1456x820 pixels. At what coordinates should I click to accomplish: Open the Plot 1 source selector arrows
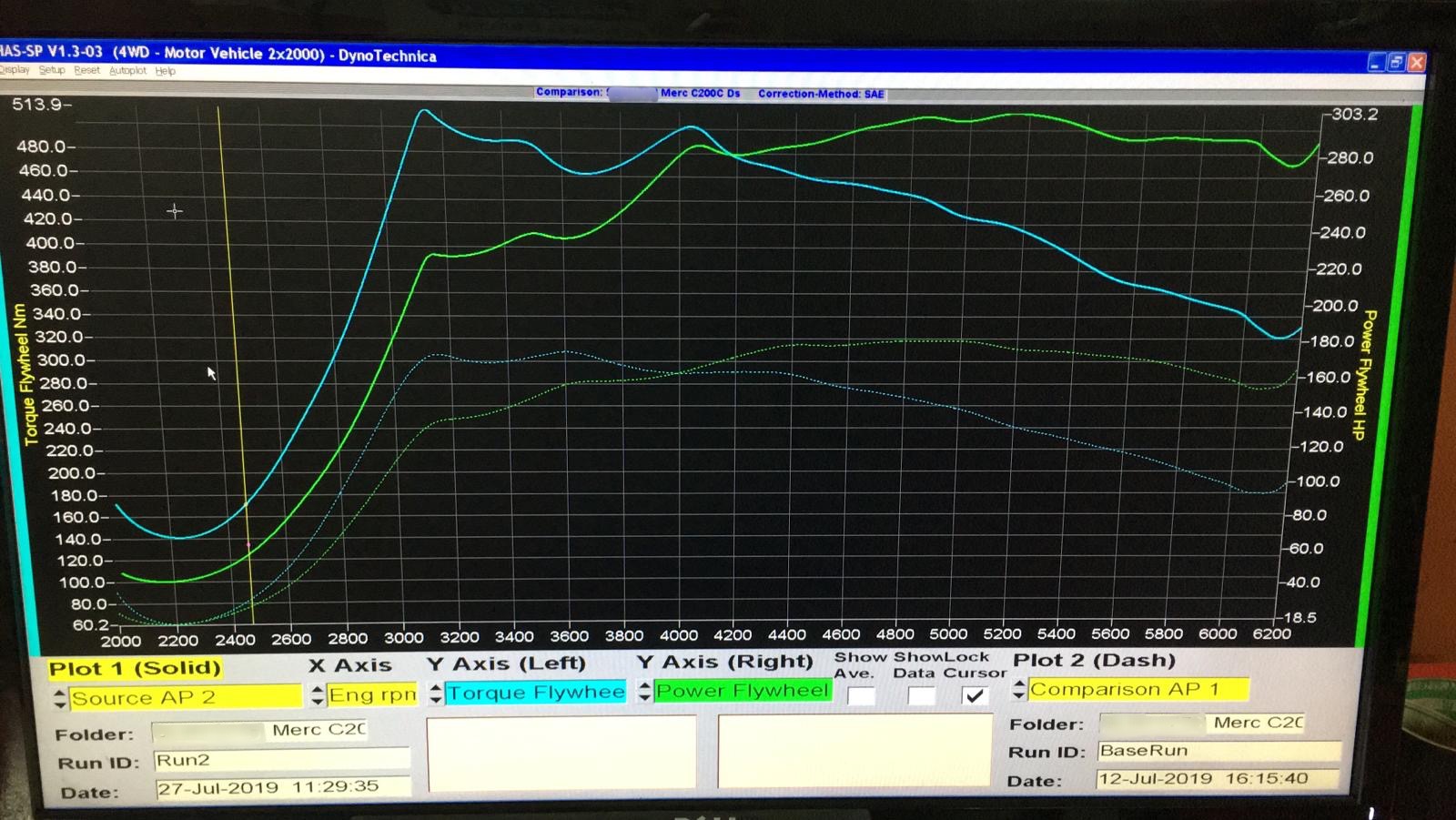[60, 698]
